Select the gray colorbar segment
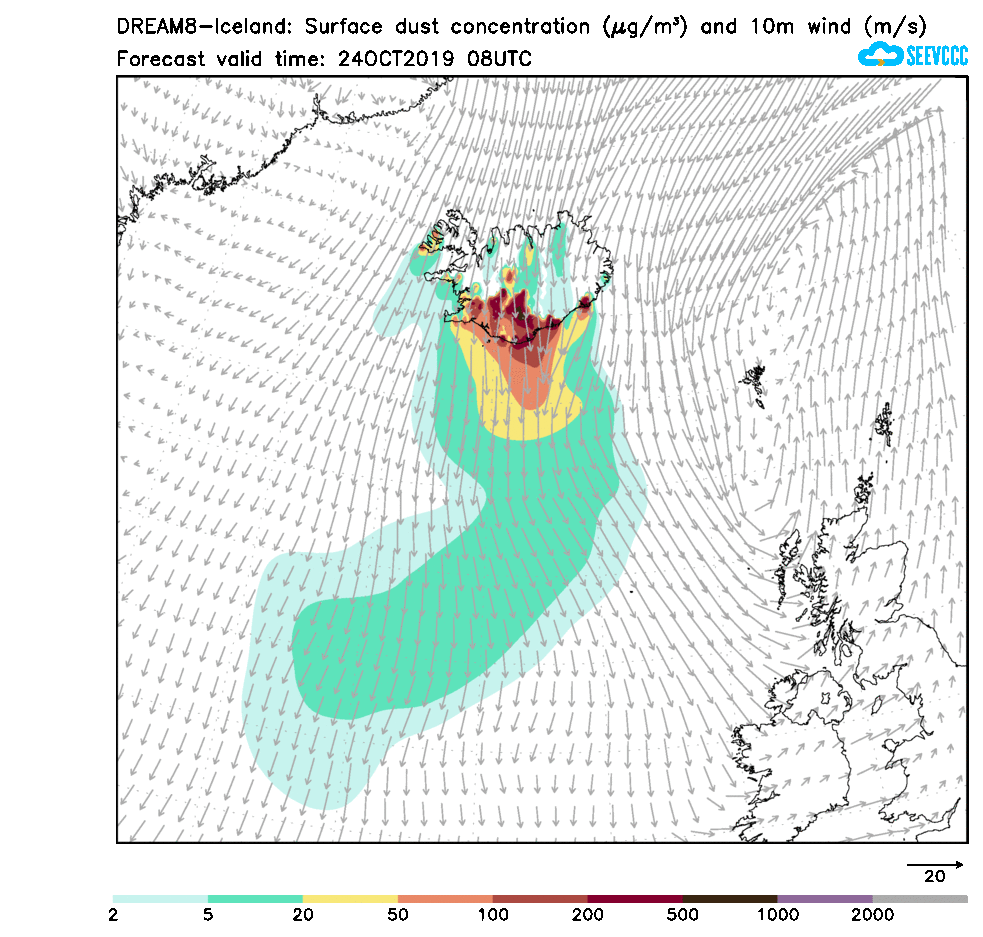 920,899
